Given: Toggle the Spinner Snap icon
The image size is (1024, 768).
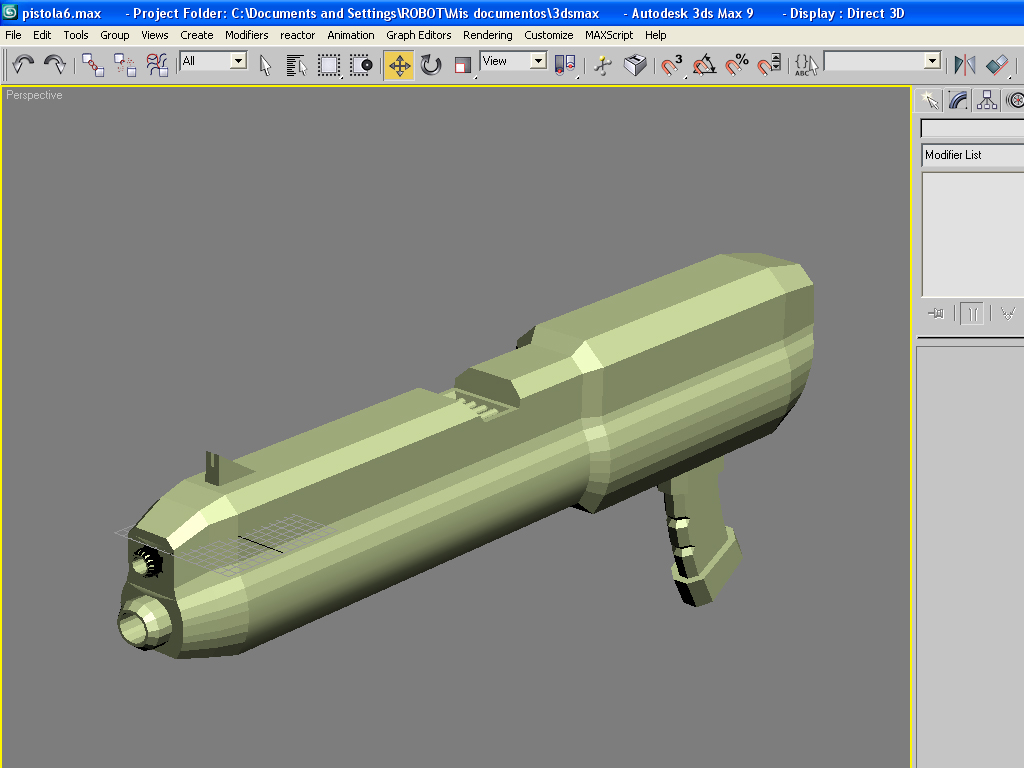Looking at the screenshot, I should 769,65.
